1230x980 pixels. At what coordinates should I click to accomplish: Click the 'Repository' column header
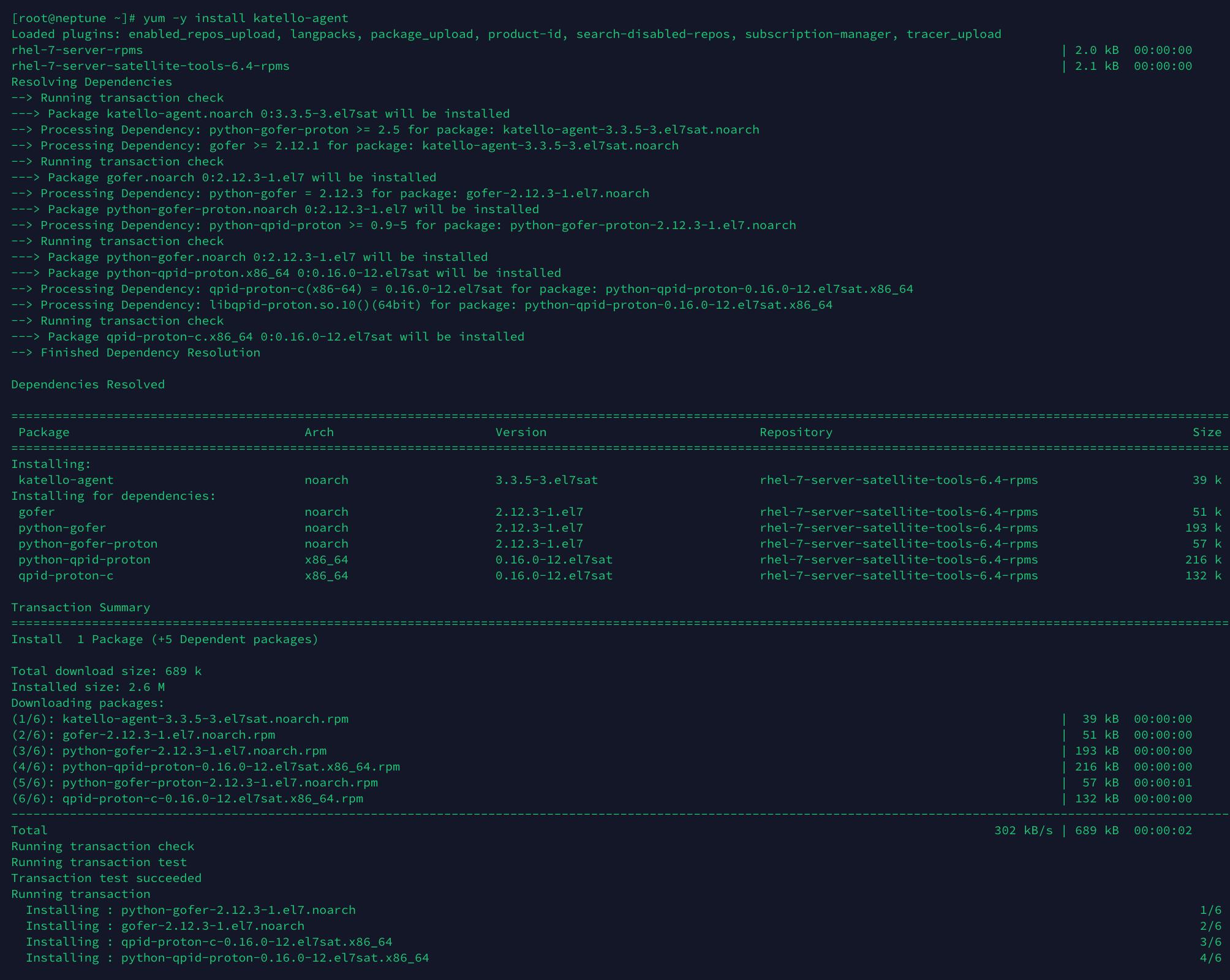(x=796, y=432)
